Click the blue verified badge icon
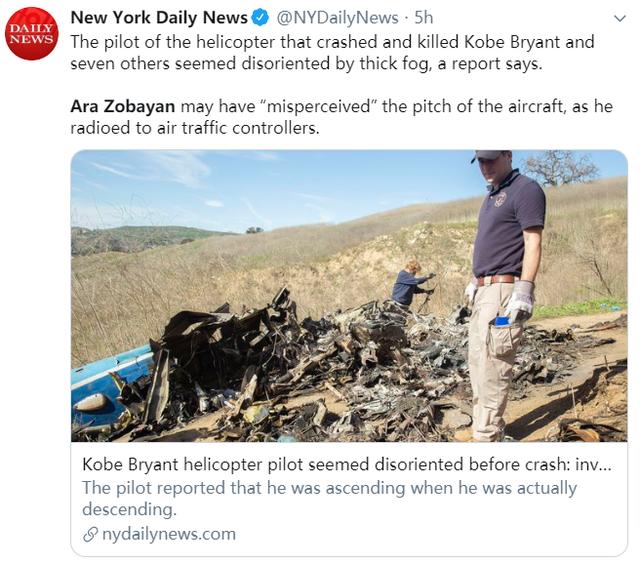Image resolution: width=640 pixels, height=564 pixels. 260,18
